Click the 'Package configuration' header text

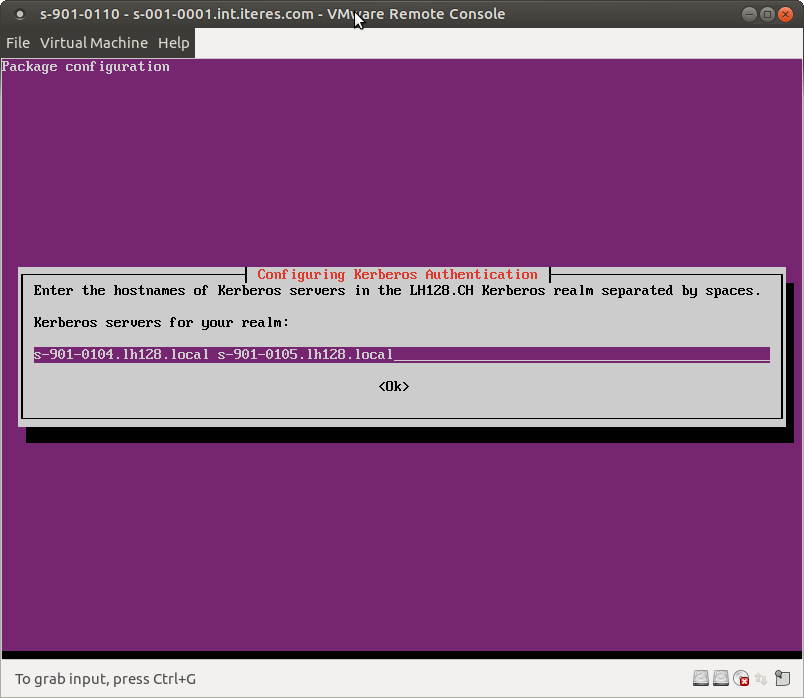86,67
